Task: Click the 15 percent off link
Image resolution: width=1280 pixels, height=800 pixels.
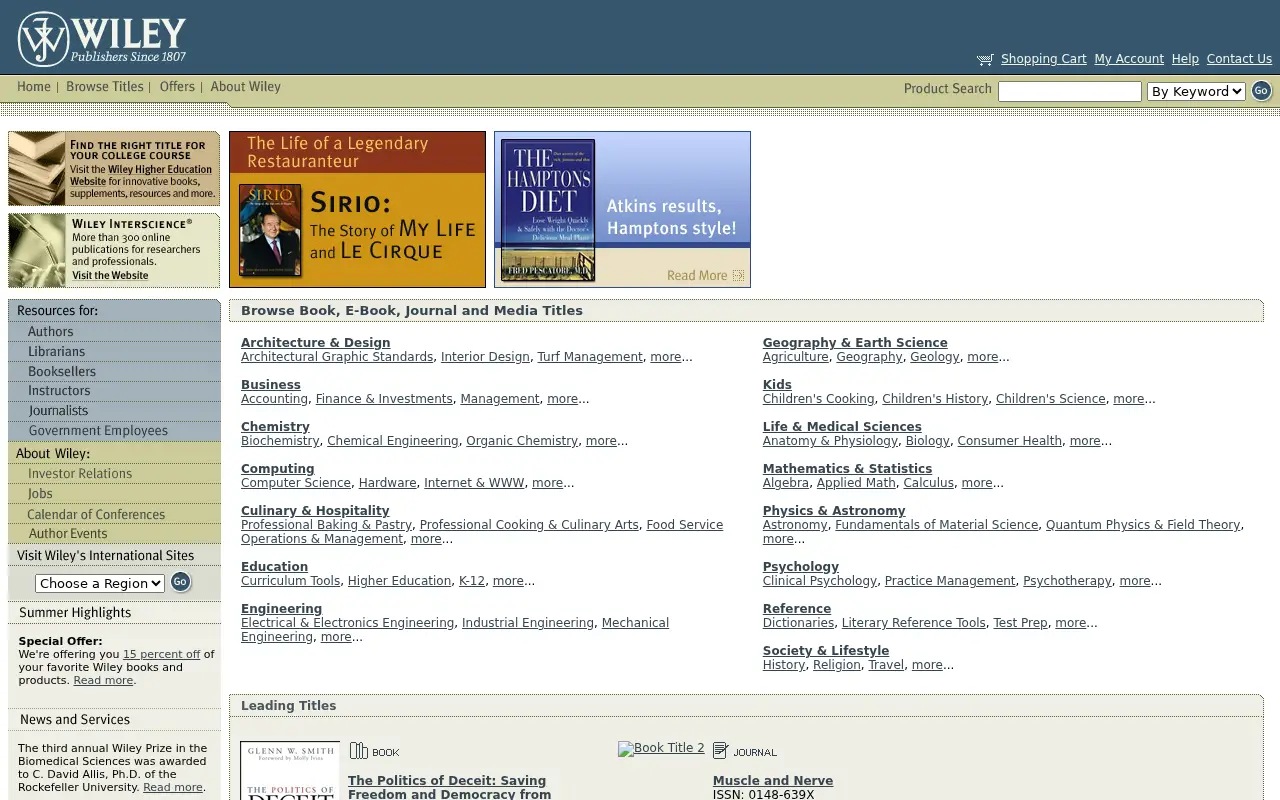Action: (x=161, y=654)
